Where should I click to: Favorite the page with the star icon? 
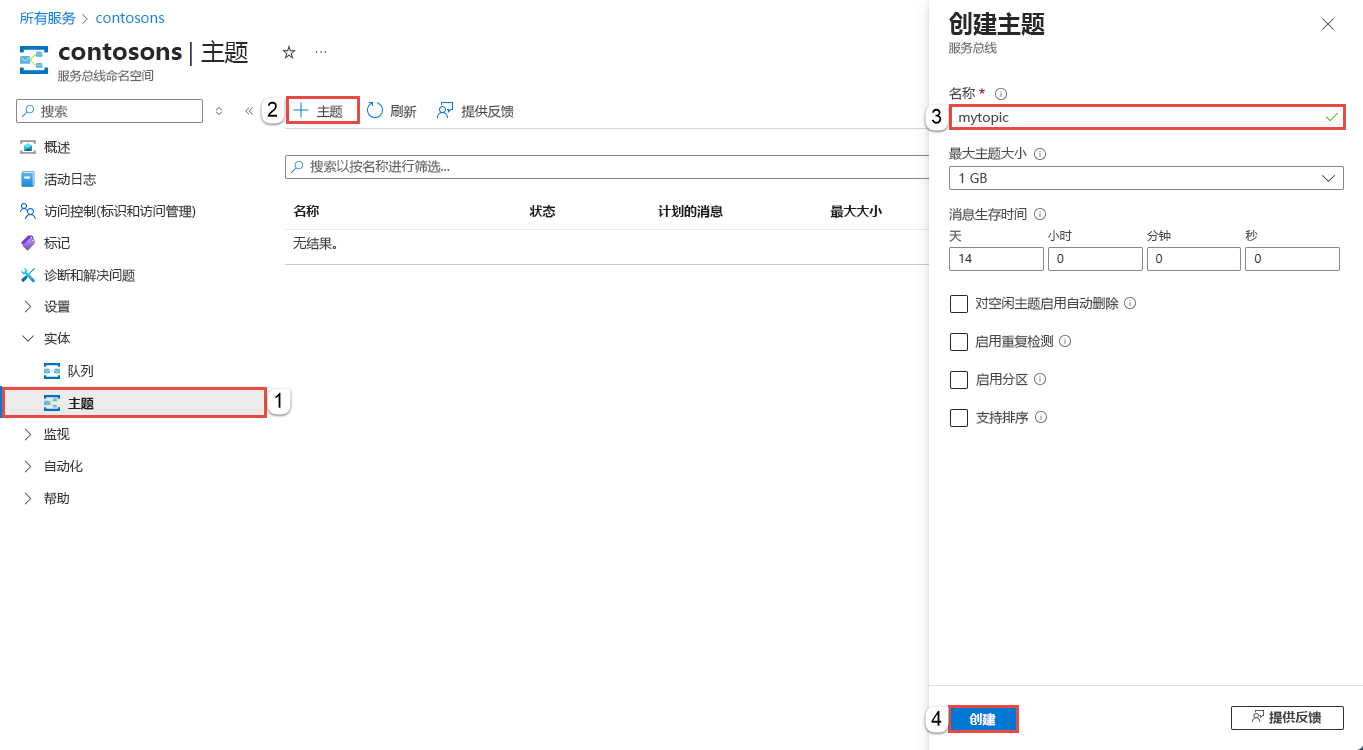click(289, 52)
